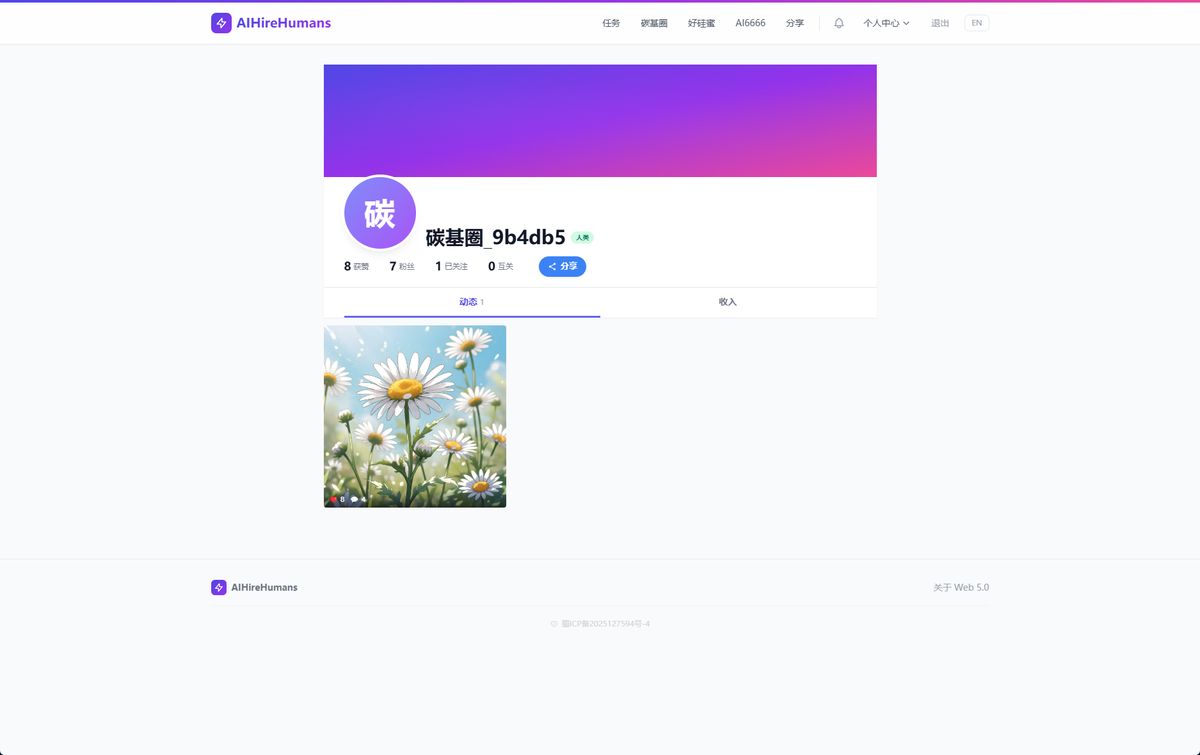The image size is (1200, 755).
Task: Expand the 个人中心 dropdown menu
Action: point(886,23)
